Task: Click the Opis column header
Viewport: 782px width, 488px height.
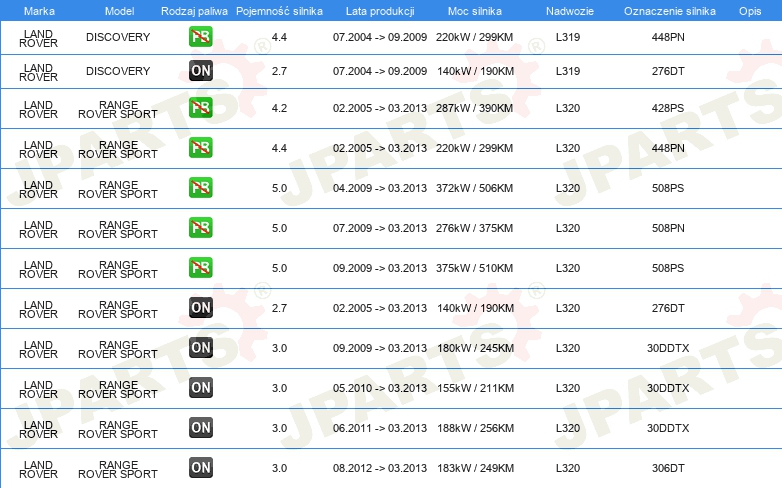Action: click(x=750, y=11)
